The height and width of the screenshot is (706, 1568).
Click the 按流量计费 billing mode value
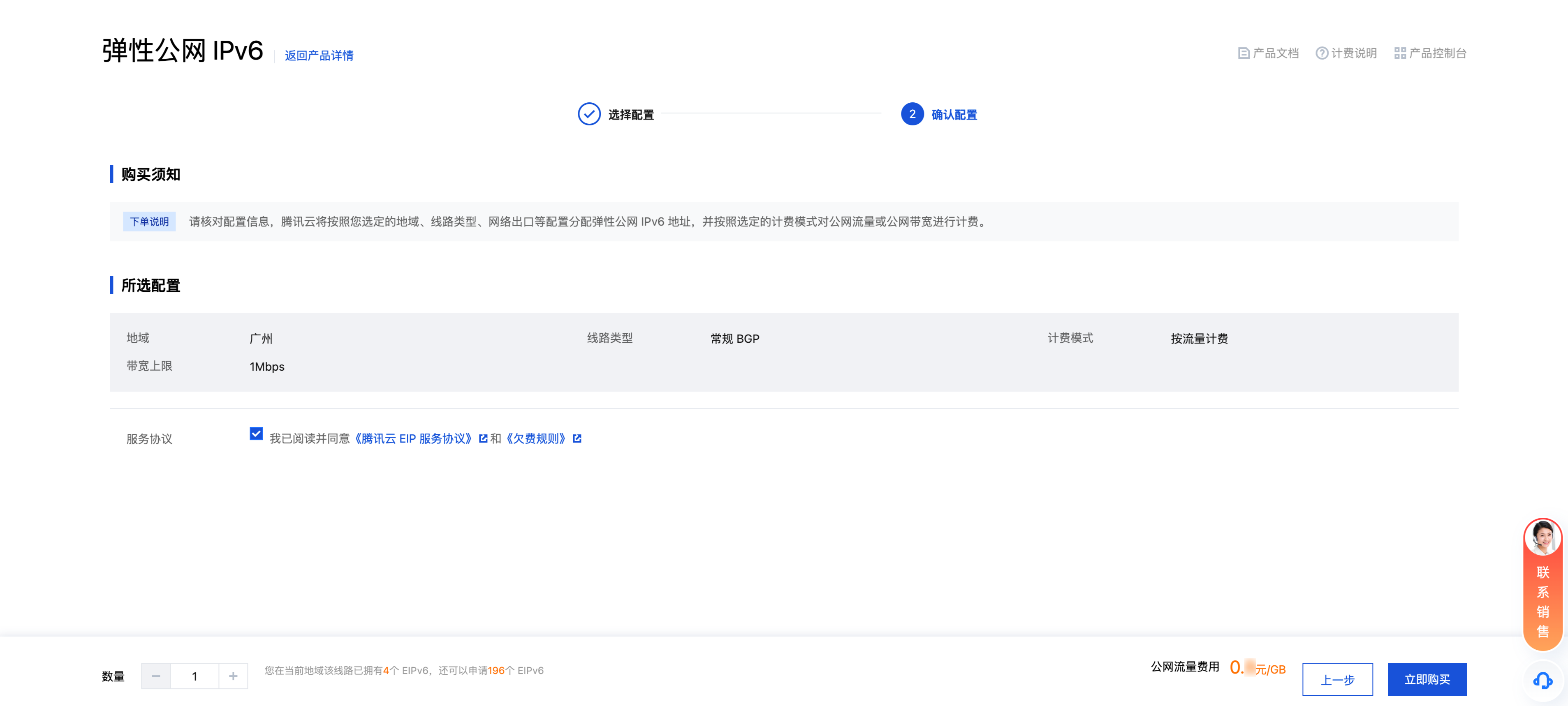(1199, 339)
